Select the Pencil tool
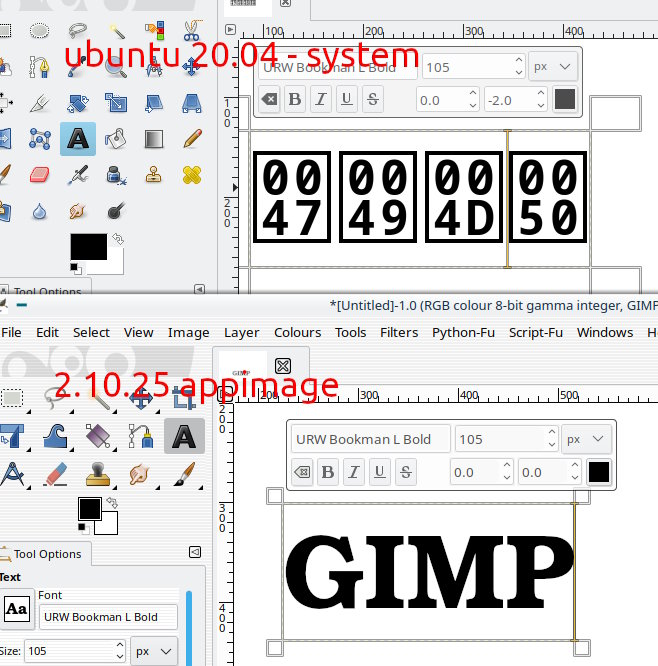The image size is (658, 666). pos(192,139)
